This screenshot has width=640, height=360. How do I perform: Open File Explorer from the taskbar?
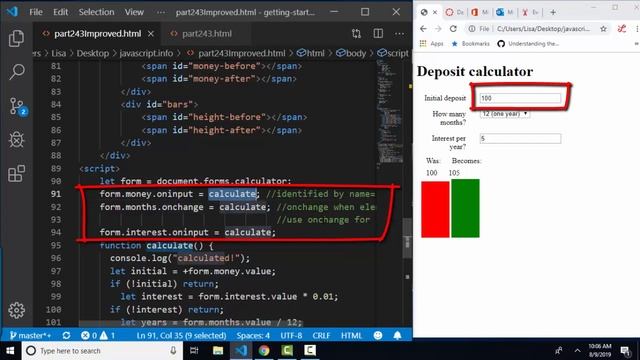click(x=218, y=351)
